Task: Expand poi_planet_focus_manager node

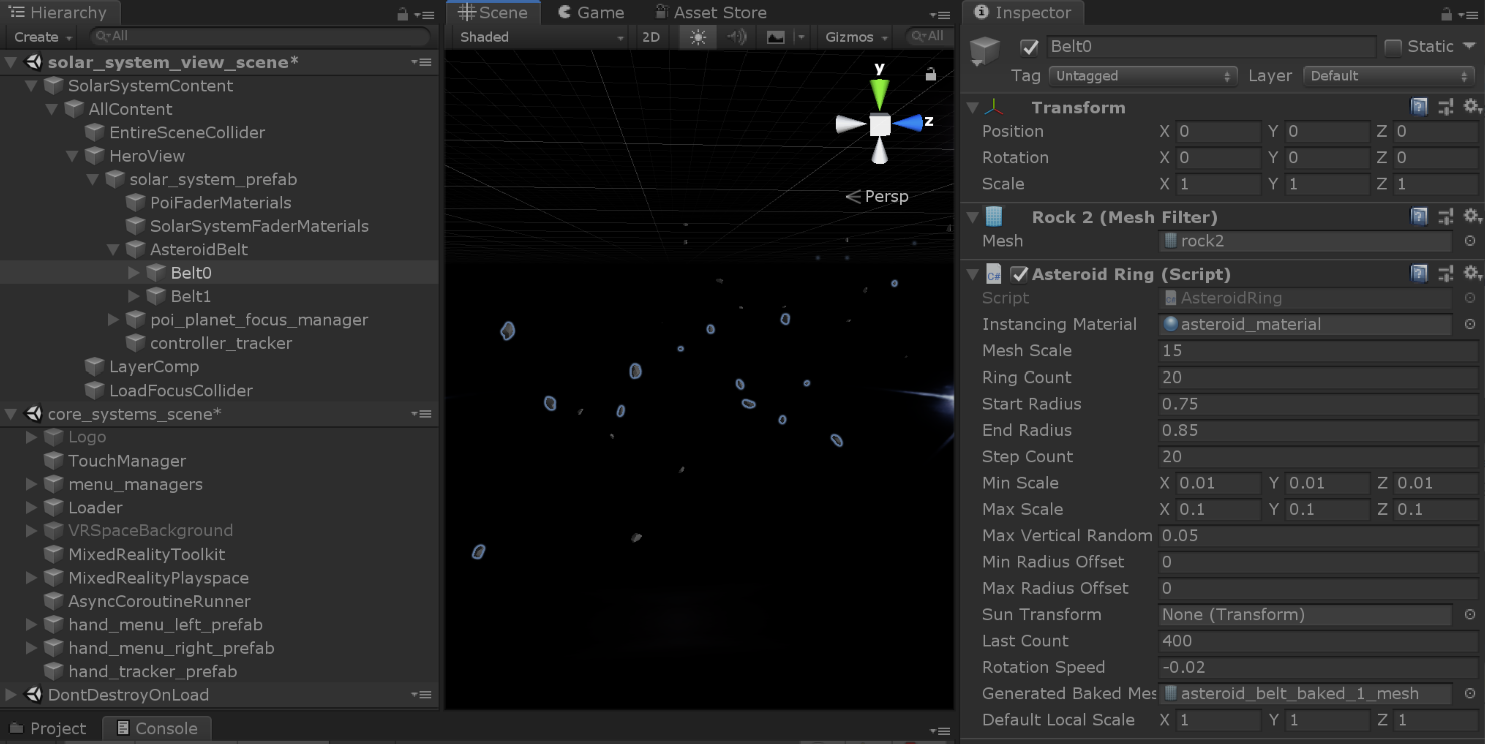Action: [x=114, y=319]
